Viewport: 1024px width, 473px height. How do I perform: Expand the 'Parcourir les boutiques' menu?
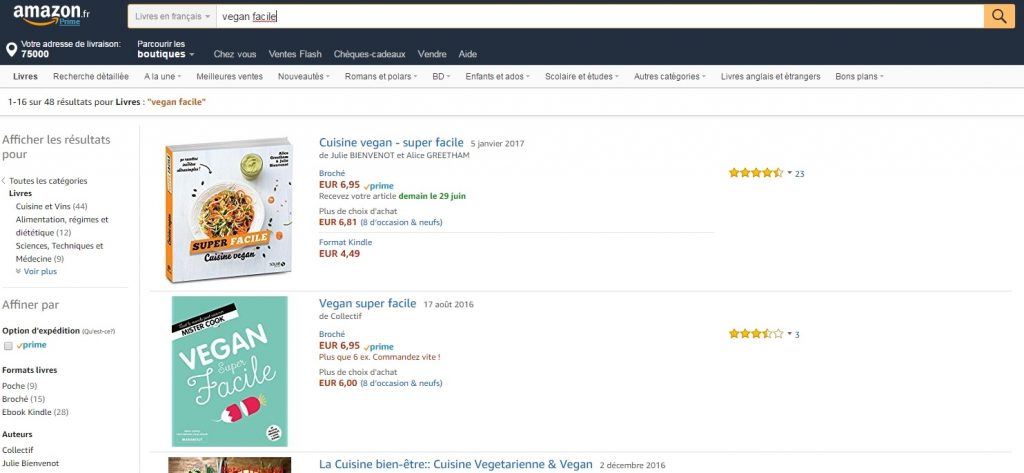[166, 50]
